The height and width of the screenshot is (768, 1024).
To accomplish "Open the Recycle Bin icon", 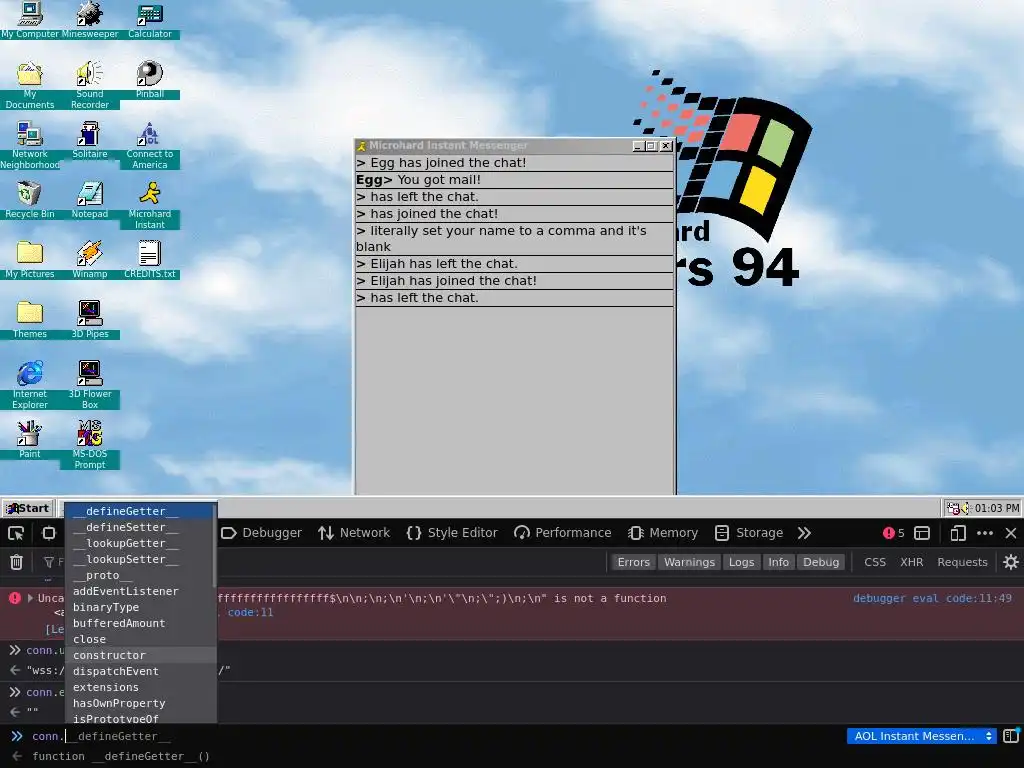I will [30, 200].
